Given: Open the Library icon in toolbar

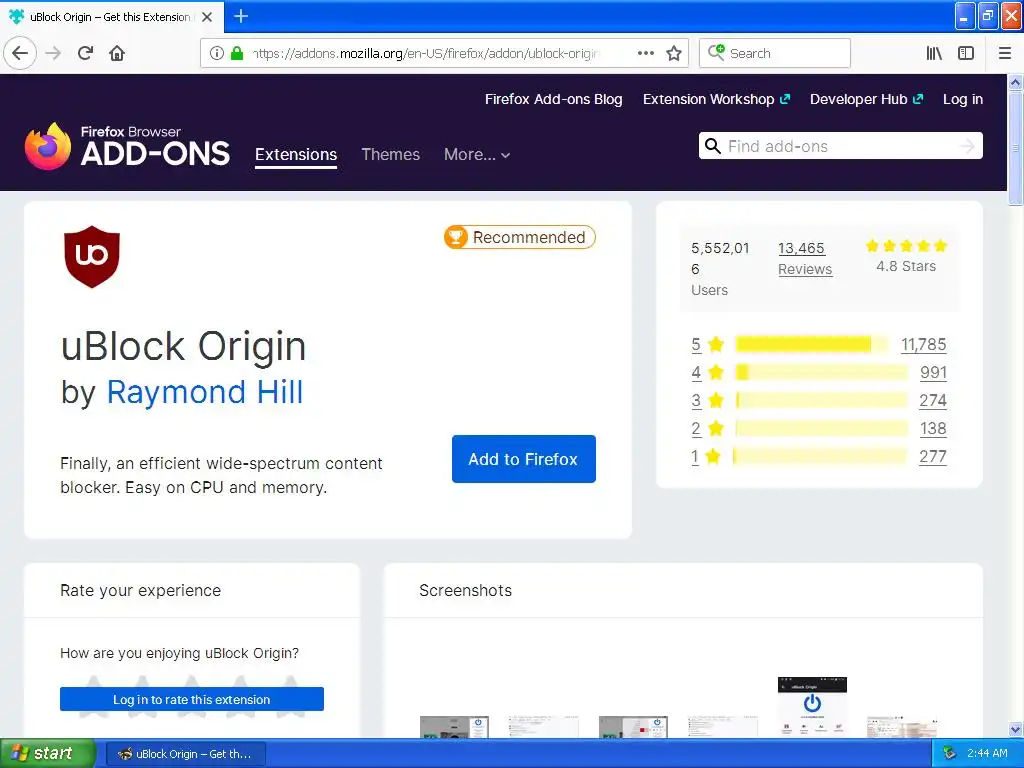Looking at the screenshot, I should [x=934, y=53].
